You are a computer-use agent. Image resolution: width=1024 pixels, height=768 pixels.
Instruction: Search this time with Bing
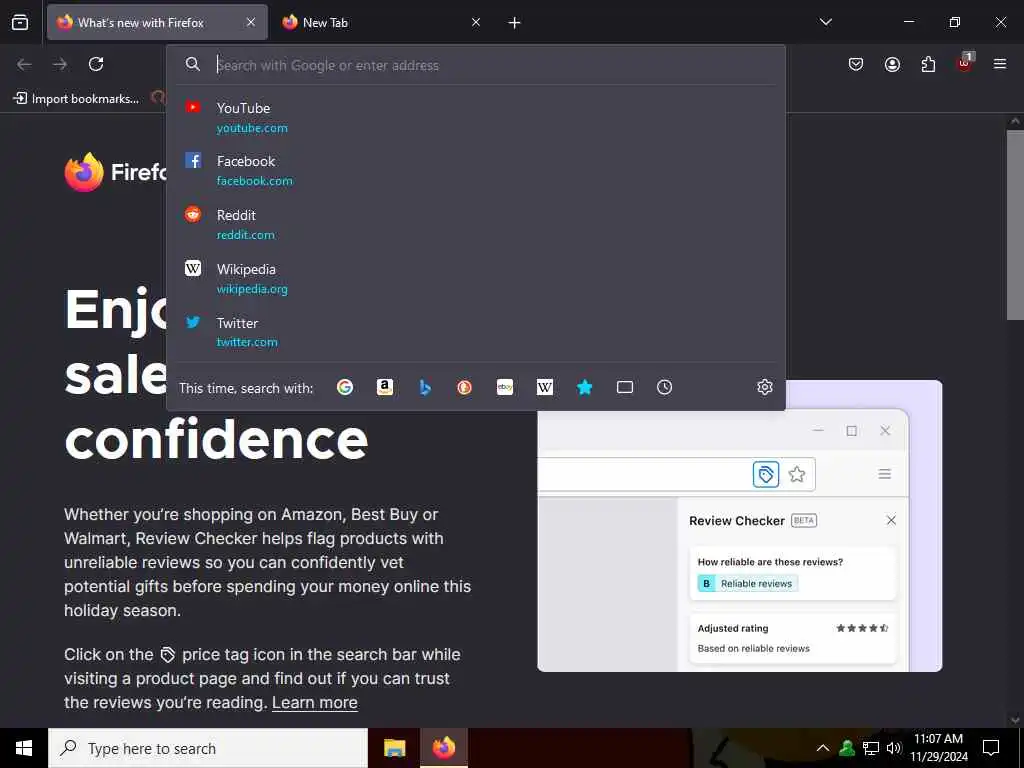tap(425, 387)
